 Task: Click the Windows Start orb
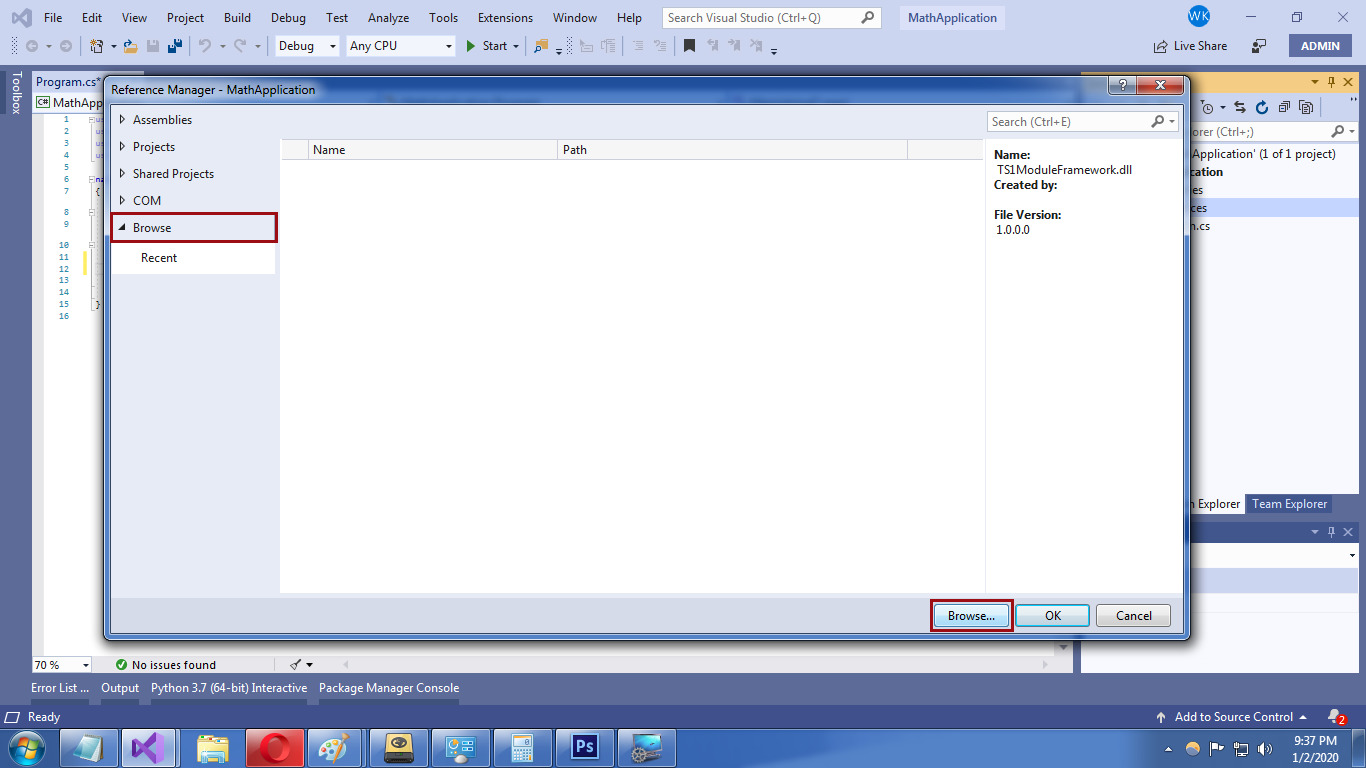[27, 748]
